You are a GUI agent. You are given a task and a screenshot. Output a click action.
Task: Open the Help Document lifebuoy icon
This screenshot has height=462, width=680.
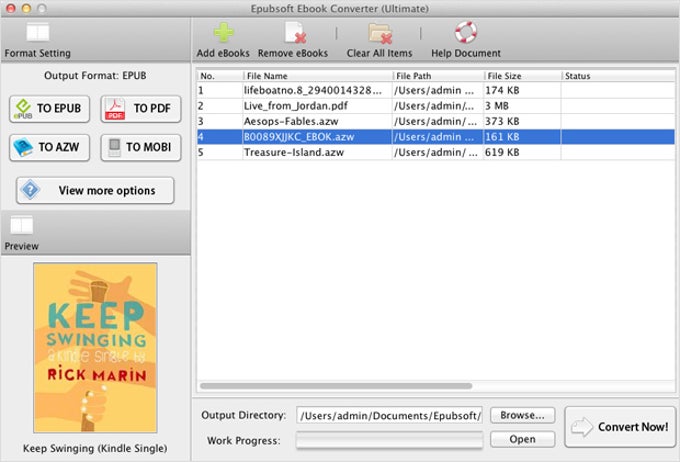465,32
